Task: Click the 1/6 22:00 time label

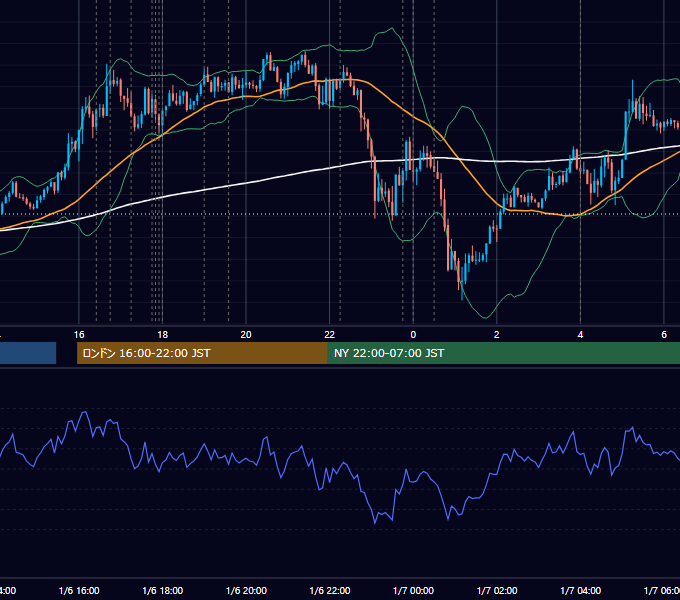Action: [330, 590]
